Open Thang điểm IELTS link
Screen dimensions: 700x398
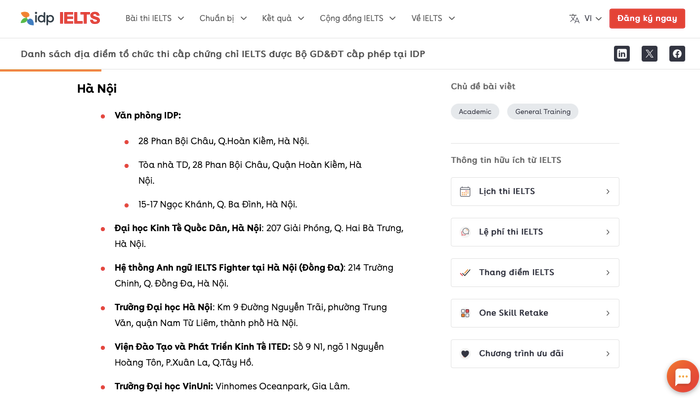pyautogui.click(x=535, y=273)
